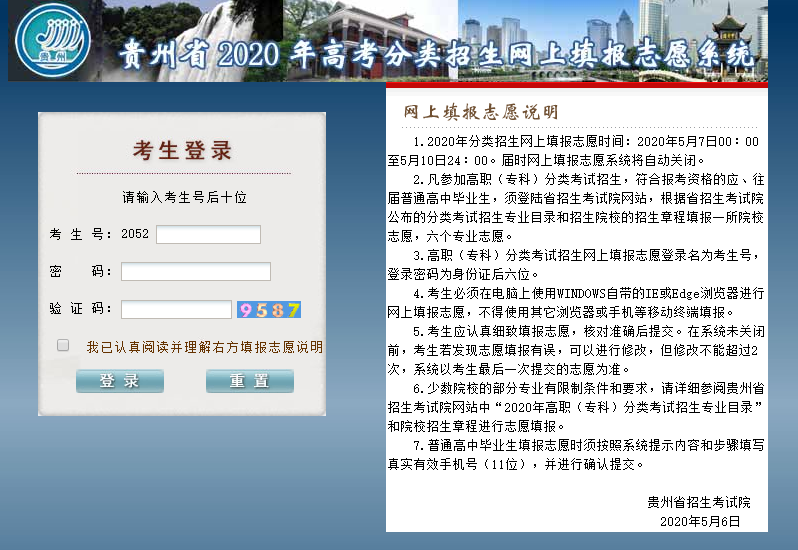Viewport: 798px width, 550px height.
Task: Focus the 考生号 input field
Action: point(208,234)
